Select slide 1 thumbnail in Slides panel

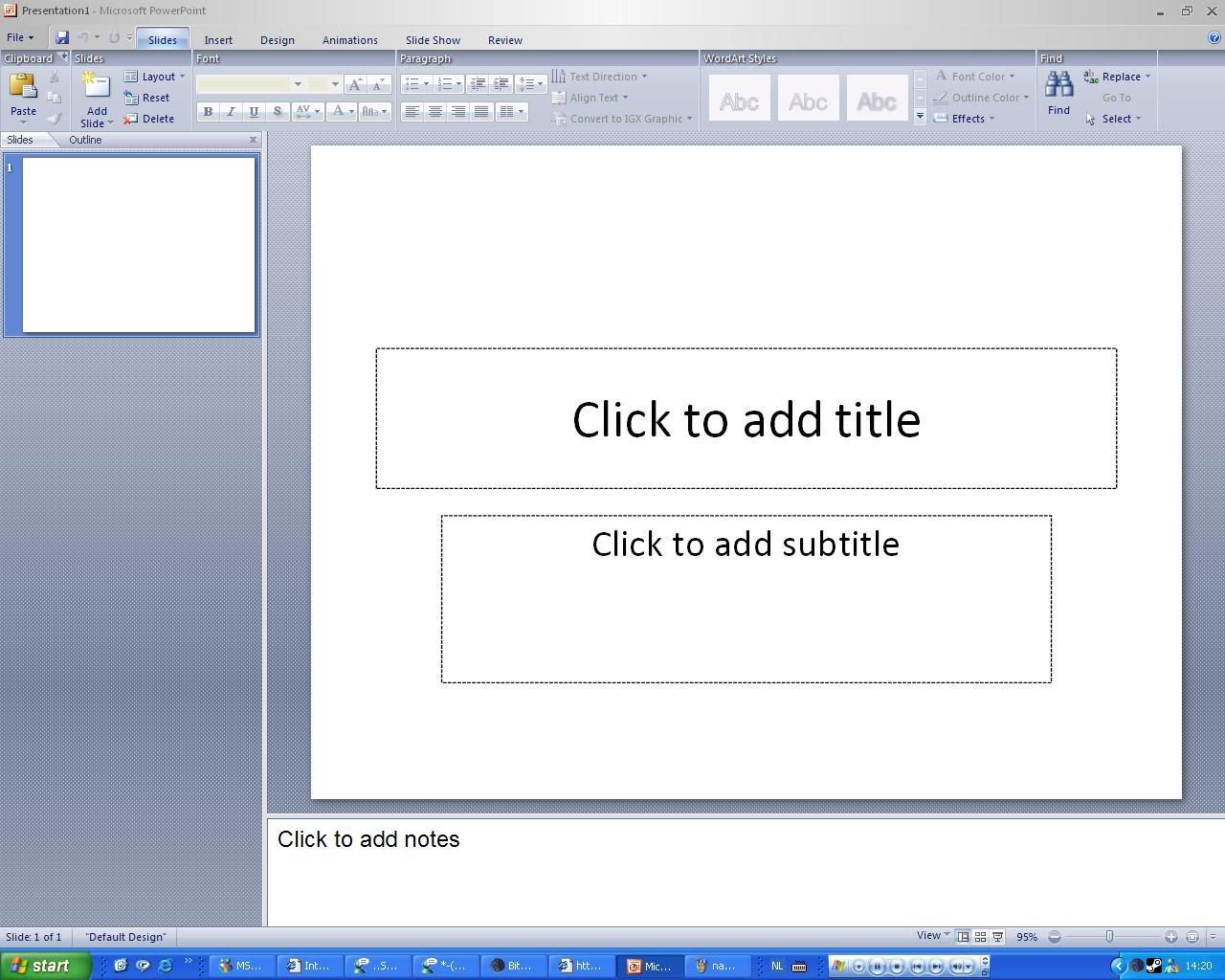(x=139, y=245)
